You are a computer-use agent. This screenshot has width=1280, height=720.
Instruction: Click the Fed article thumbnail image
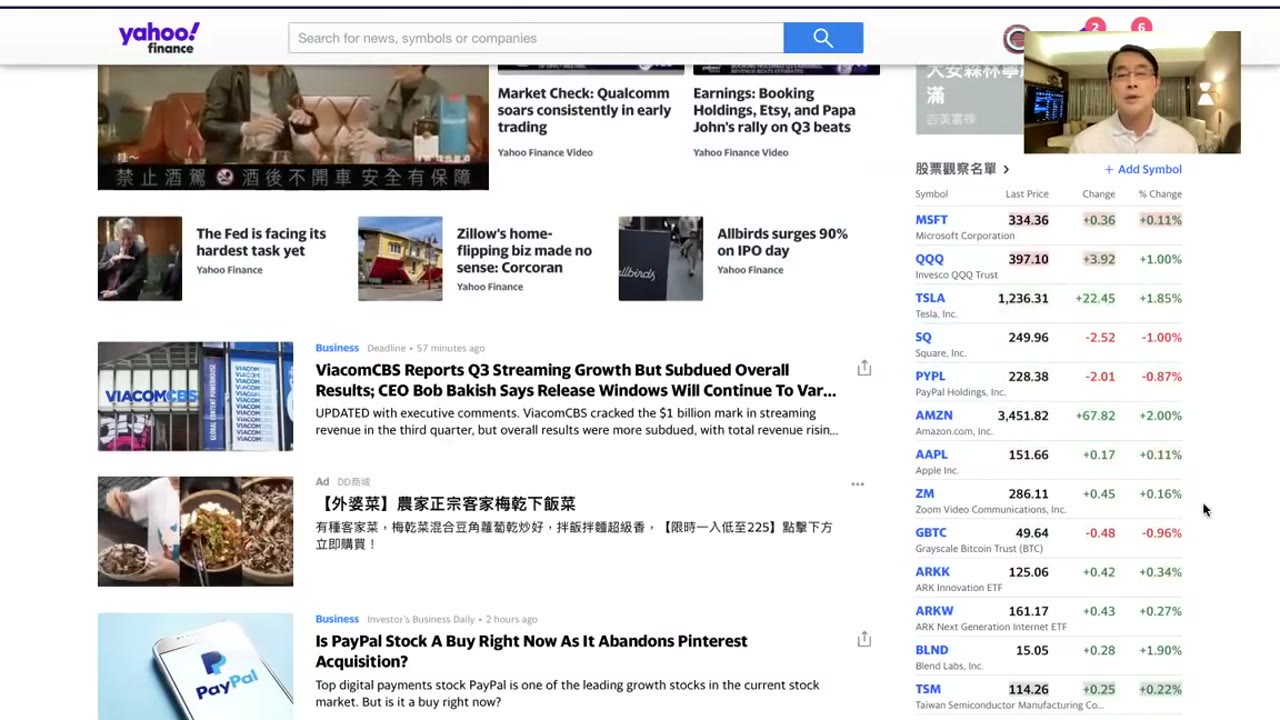(140, 258)
